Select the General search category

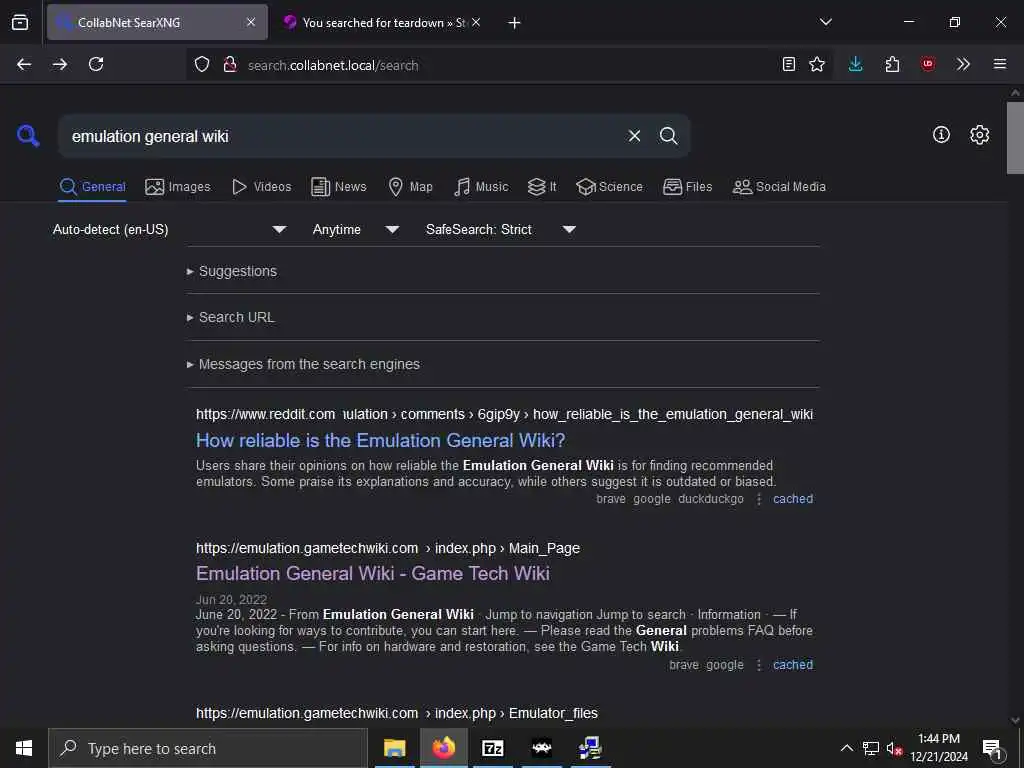(x=92, y=187)
